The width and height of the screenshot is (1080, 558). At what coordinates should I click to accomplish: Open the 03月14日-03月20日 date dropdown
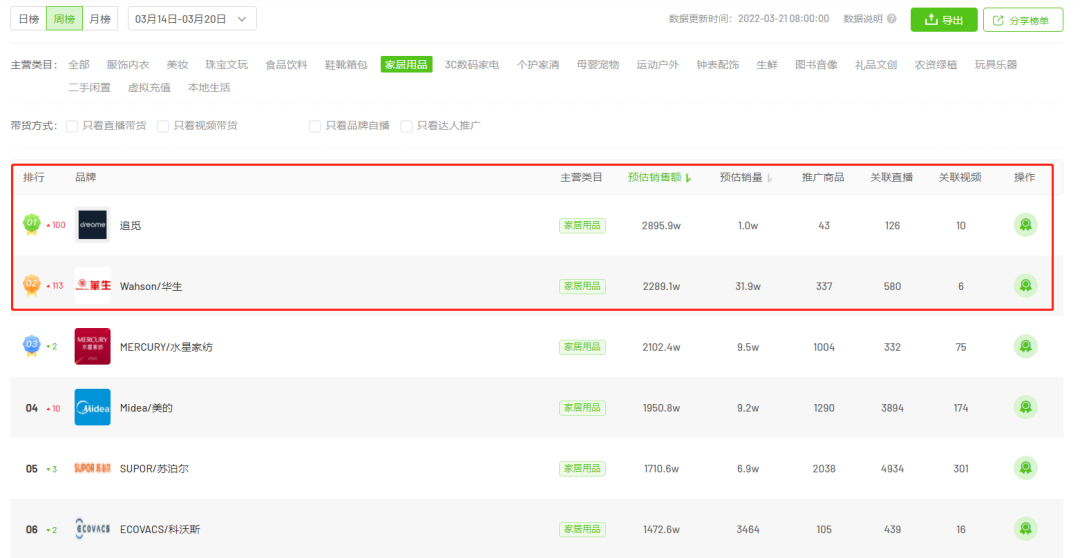pos(192,19)
